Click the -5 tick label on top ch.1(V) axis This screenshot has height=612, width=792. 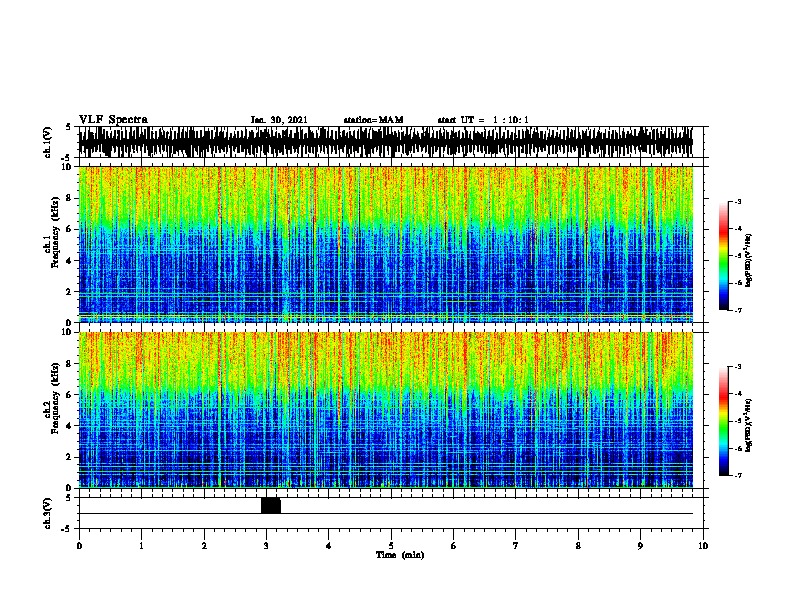click(x=67, y=158)
